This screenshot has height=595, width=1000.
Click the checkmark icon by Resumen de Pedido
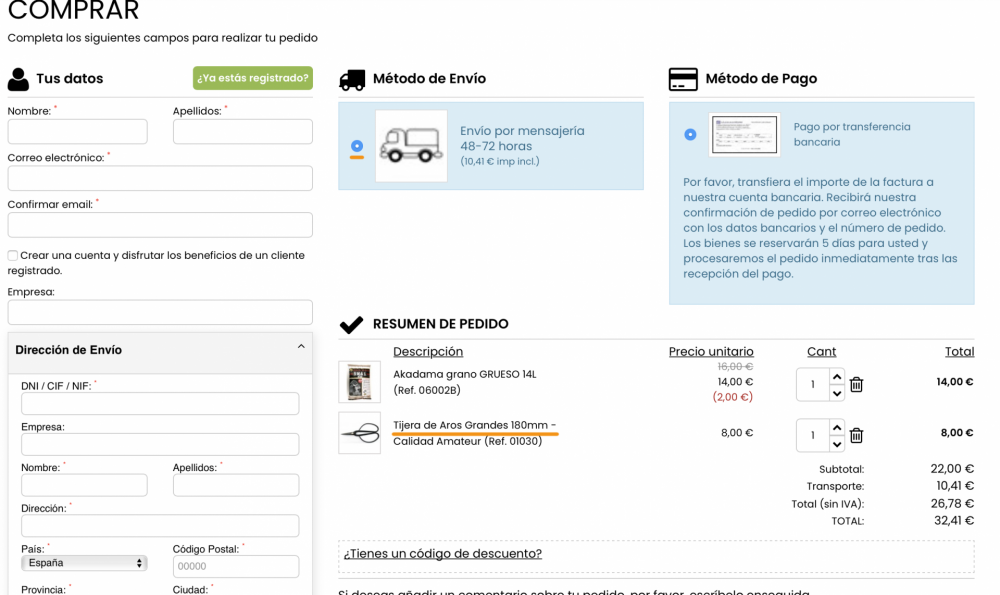[351, 325]
